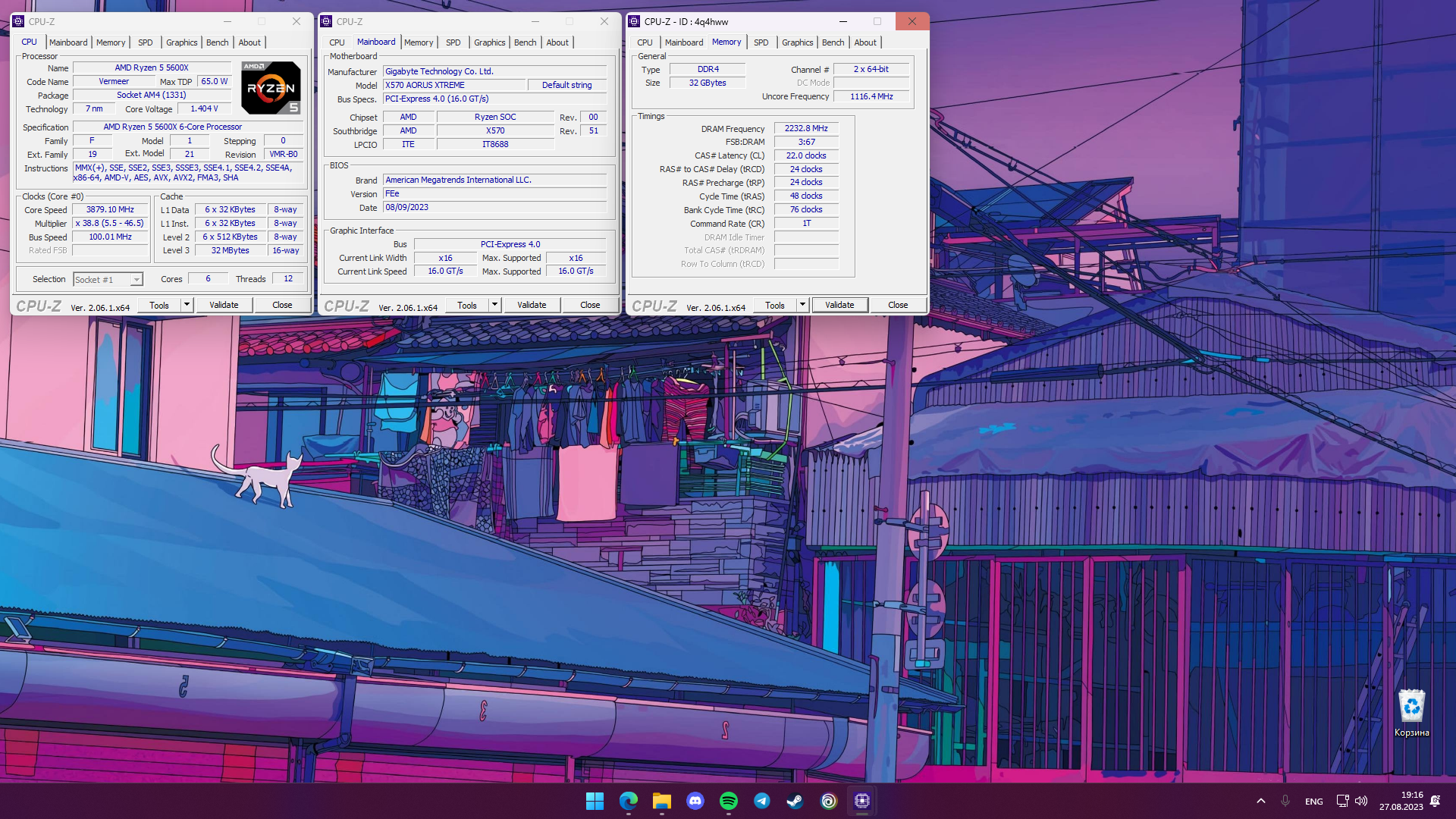
Task: Click the AMD Ryzen 5 5600X name field
Action: (152, 68)
